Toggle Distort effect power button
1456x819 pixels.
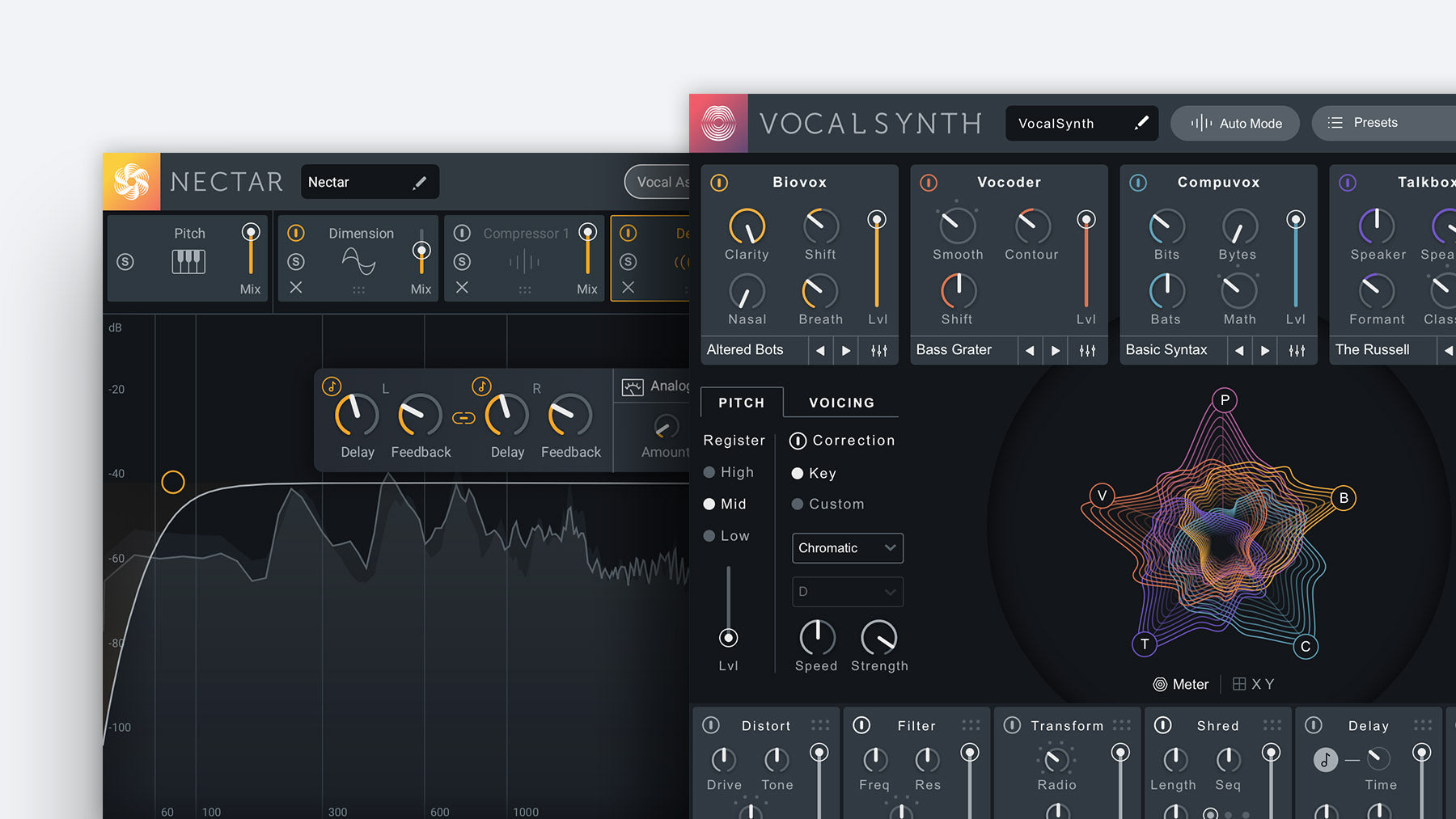click(711, 725)
